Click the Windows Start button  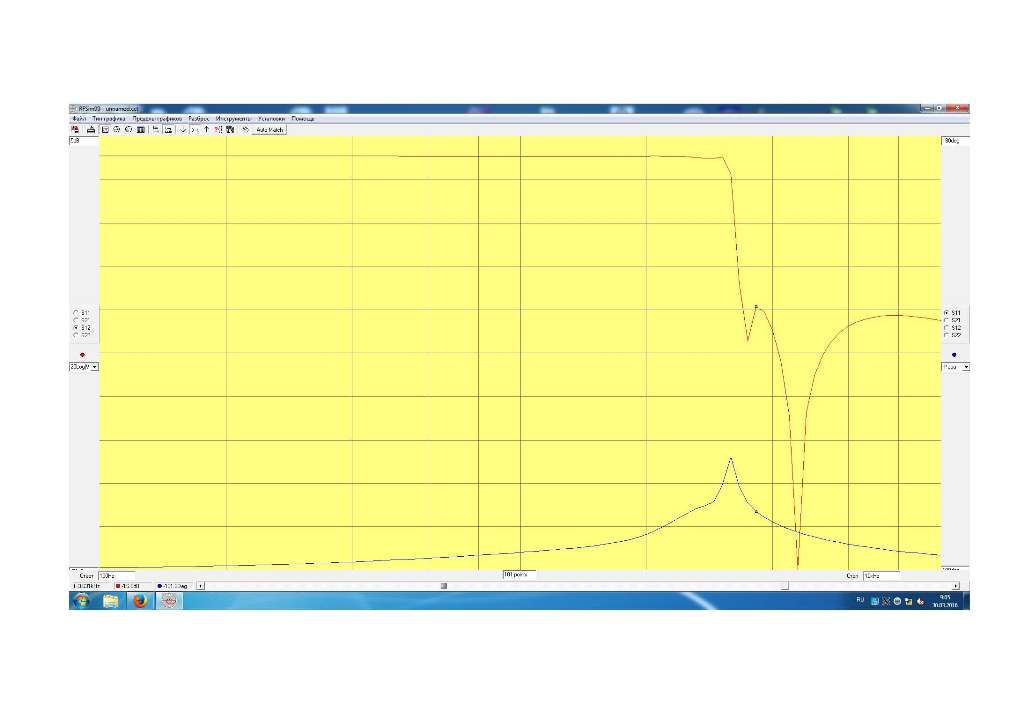coord(80,601)
